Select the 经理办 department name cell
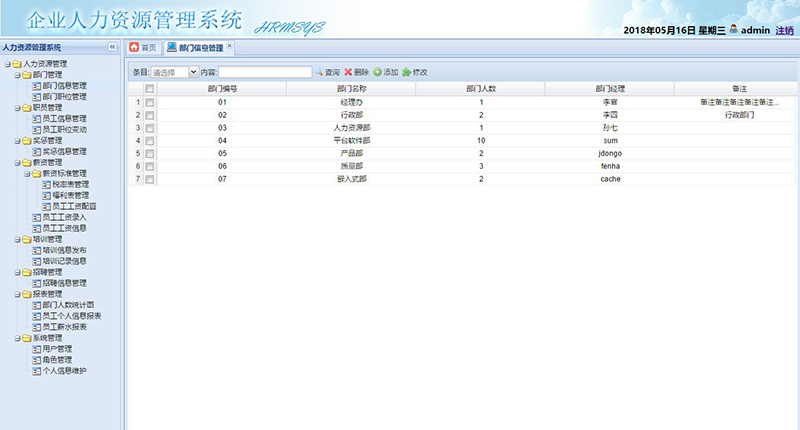 tap(352, 103)
